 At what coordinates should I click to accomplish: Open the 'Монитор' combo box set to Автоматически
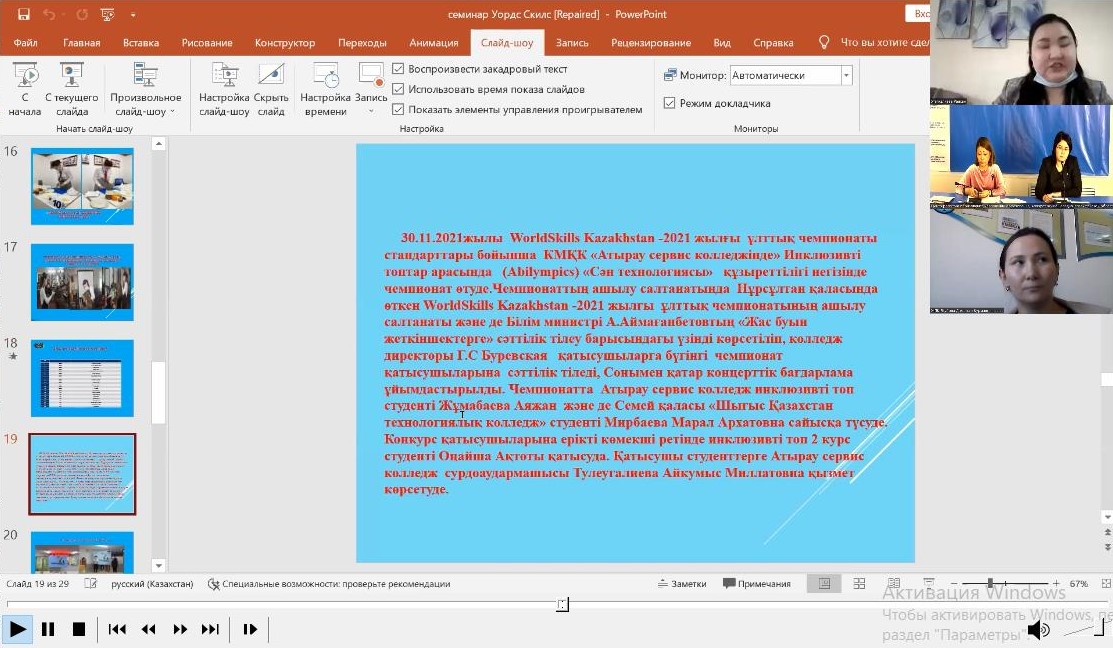[x=791, y=75]
